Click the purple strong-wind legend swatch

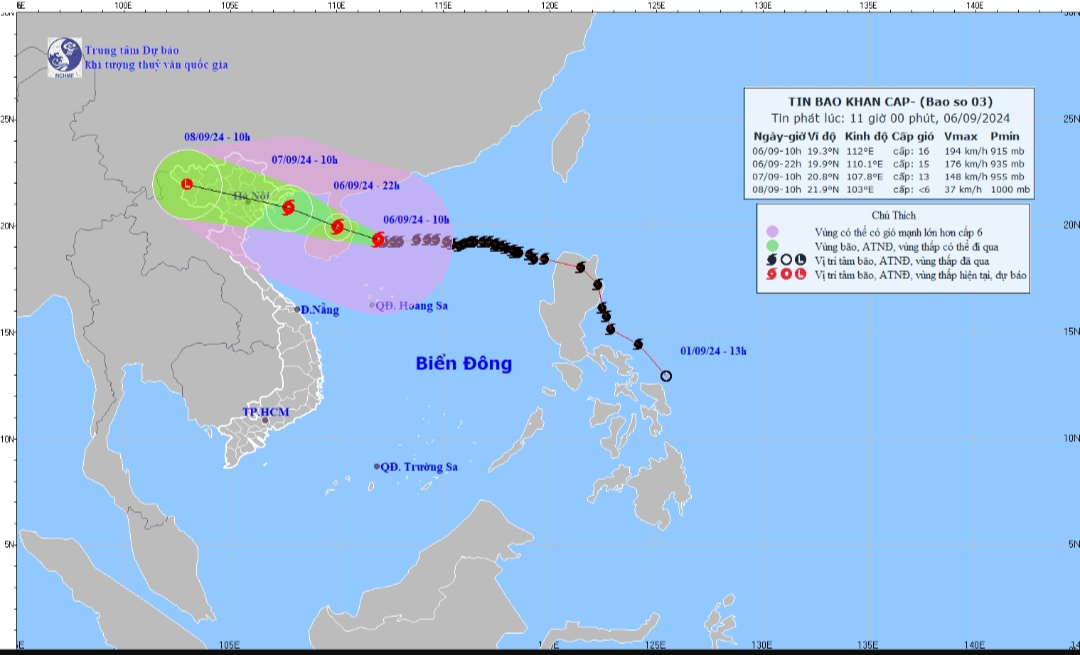[772, 231]
